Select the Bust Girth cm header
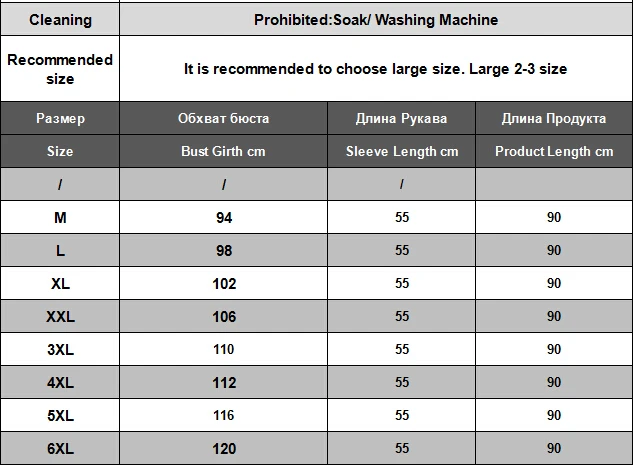 (x=223, y=151)
